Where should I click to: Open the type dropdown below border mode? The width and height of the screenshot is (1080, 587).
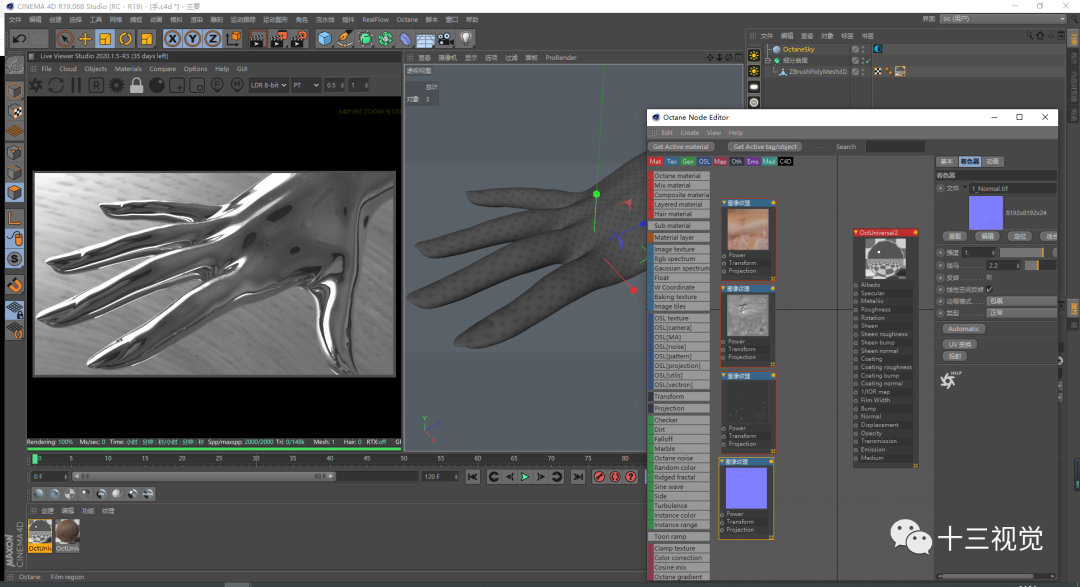click(x=1021, y=313)
